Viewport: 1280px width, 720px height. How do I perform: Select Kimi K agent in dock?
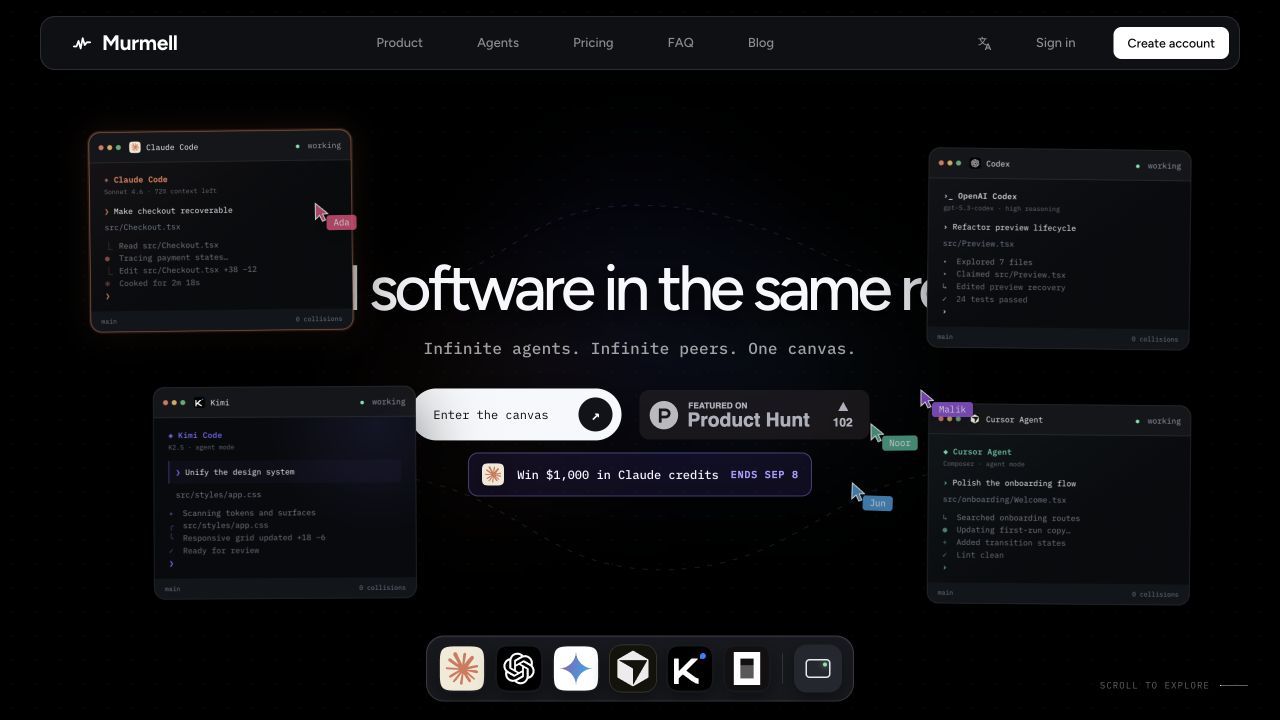(690, 669)
